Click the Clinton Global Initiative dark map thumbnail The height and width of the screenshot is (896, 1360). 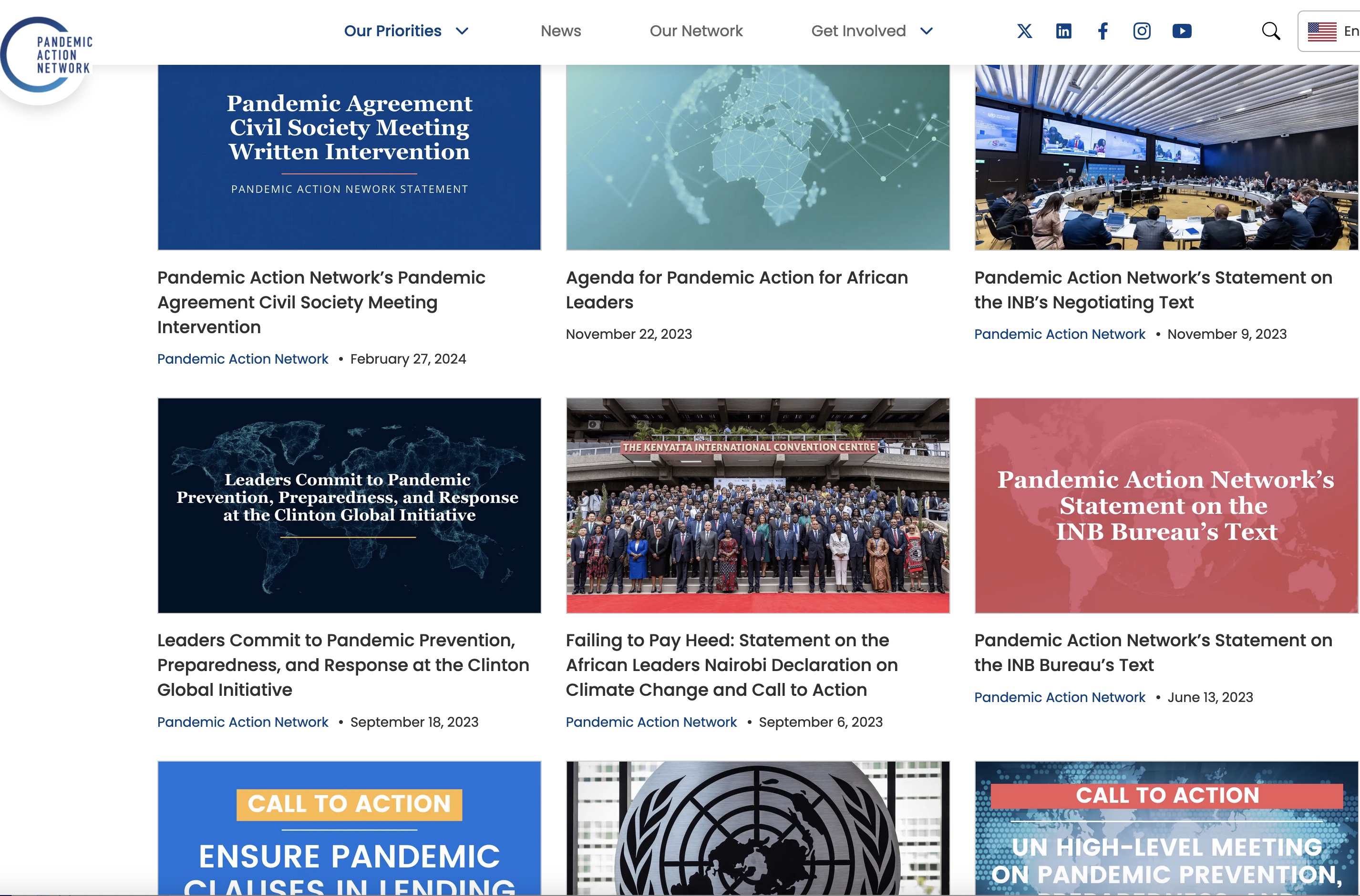pos(349,506)
